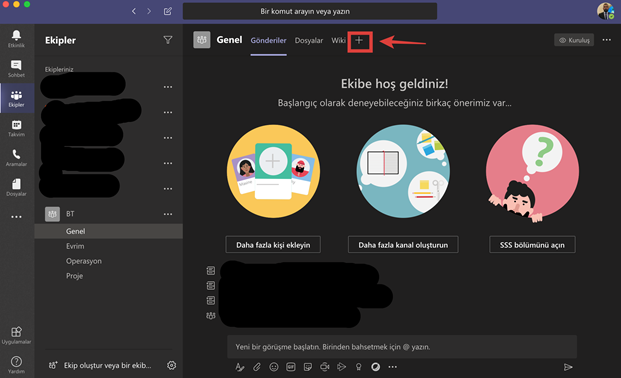The width and height of the screenshot is (621, 378).
Task: Open channel more options ellipsis at top right
Action: 606,40
